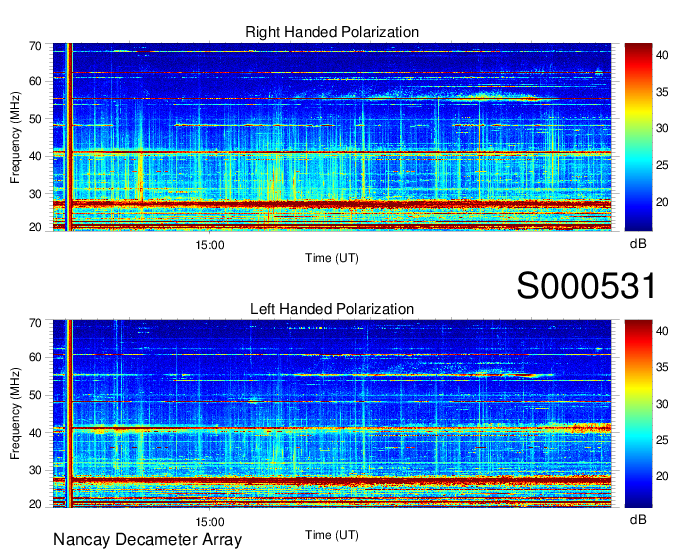Viewport: 680px width, 552px height.
Task: Click the 20 dB label on left-handed colorbar
Action: point(662,477)
